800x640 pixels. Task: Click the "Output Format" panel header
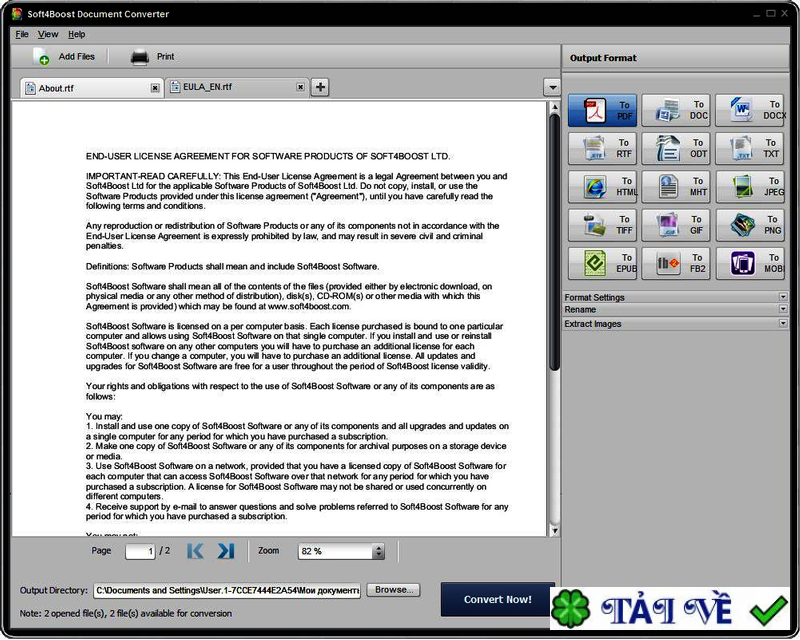[x=675, y=58]
